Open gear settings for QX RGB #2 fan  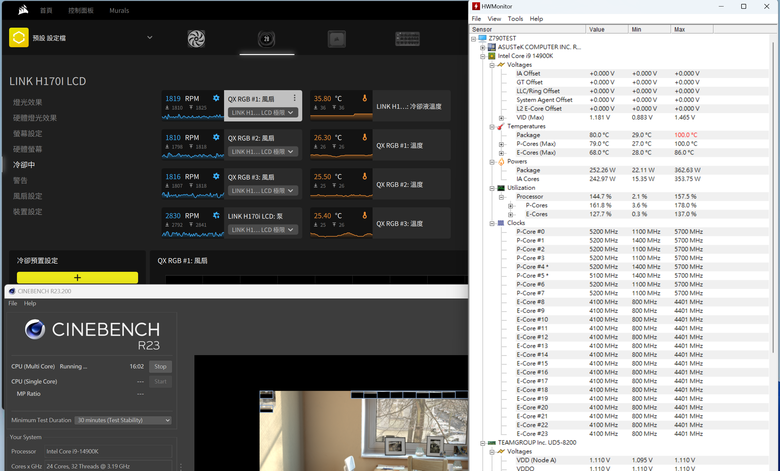point(216,137)
